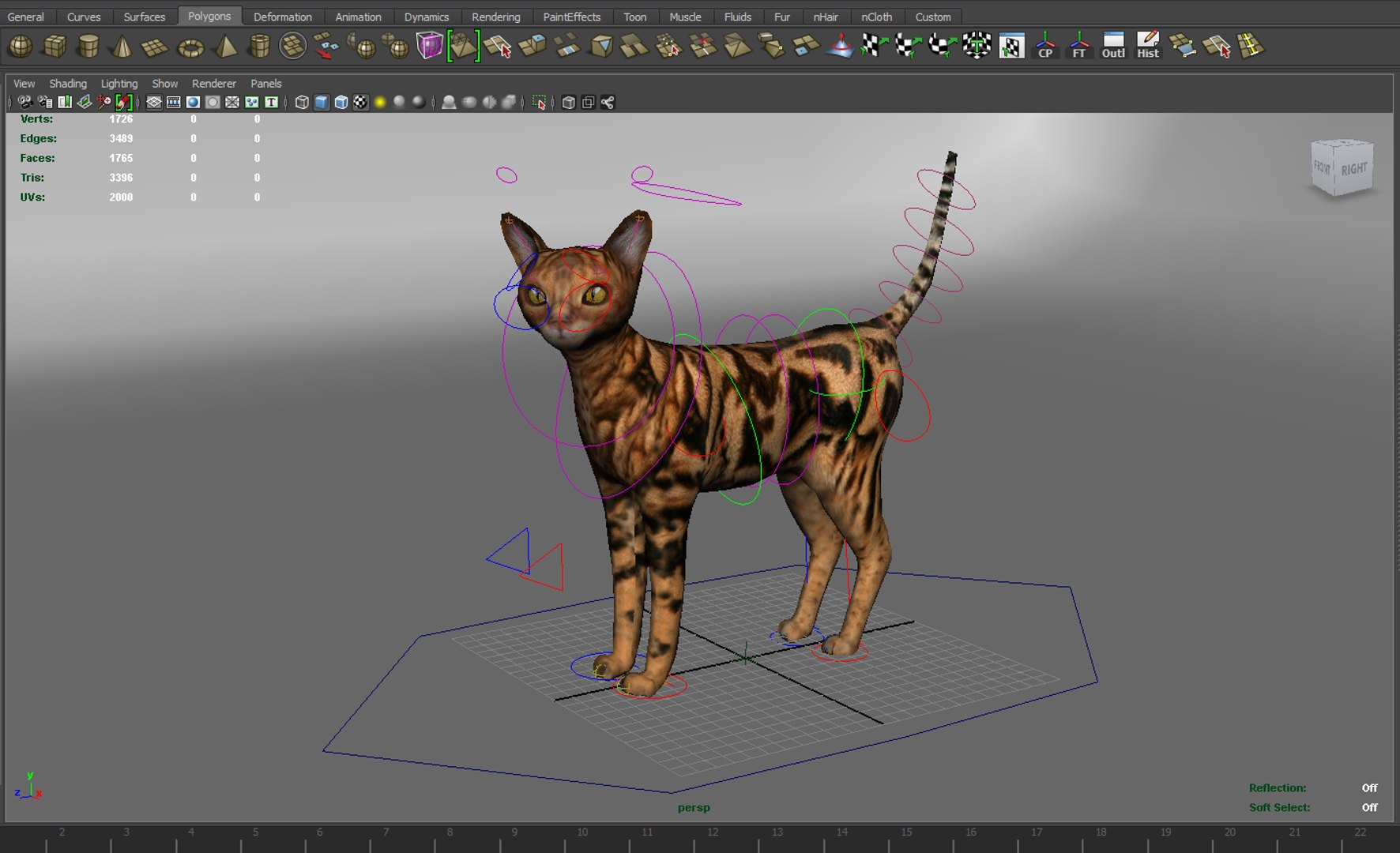
Task: Toggle the viewport grid display
Action: coord(154,102)
